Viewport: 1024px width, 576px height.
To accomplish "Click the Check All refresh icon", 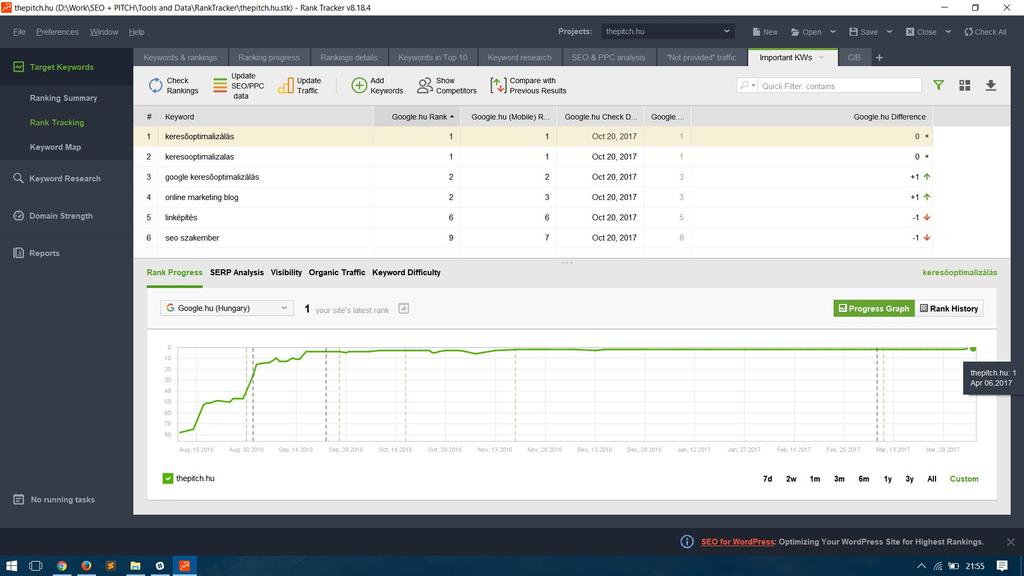I will (968, 31).
